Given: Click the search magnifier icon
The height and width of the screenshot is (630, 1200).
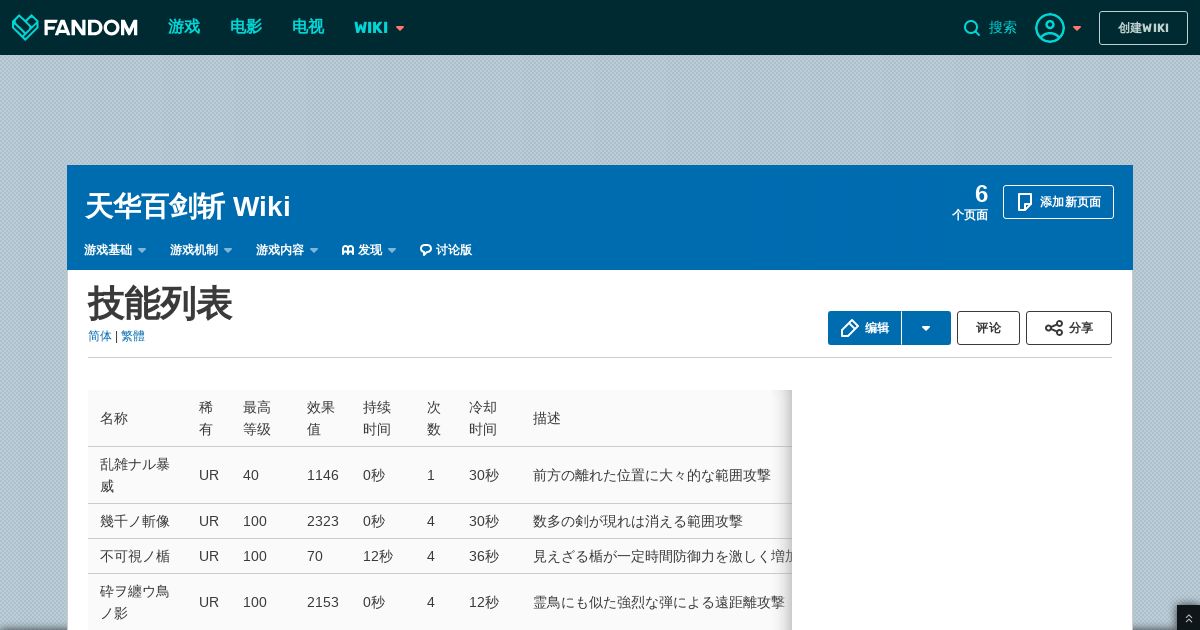Looking at the screenshot, I should (972, 28).
